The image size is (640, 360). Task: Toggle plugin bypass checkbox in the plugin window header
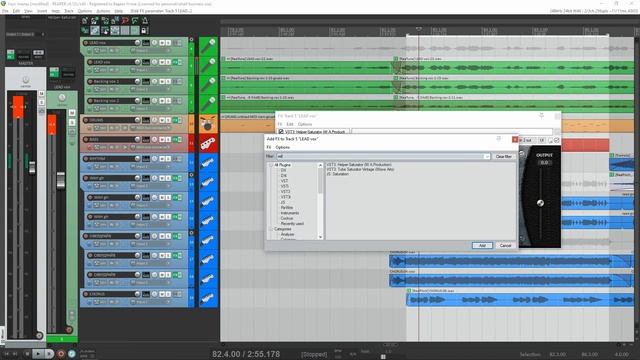(x=556, y=140)
